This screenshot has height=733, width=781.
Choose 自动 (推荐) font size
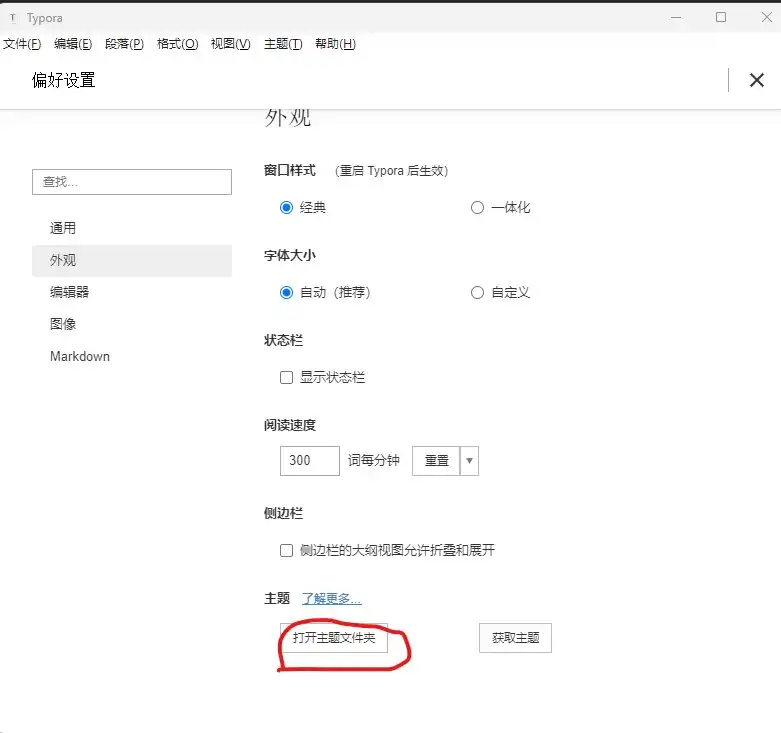coord(287,293)
